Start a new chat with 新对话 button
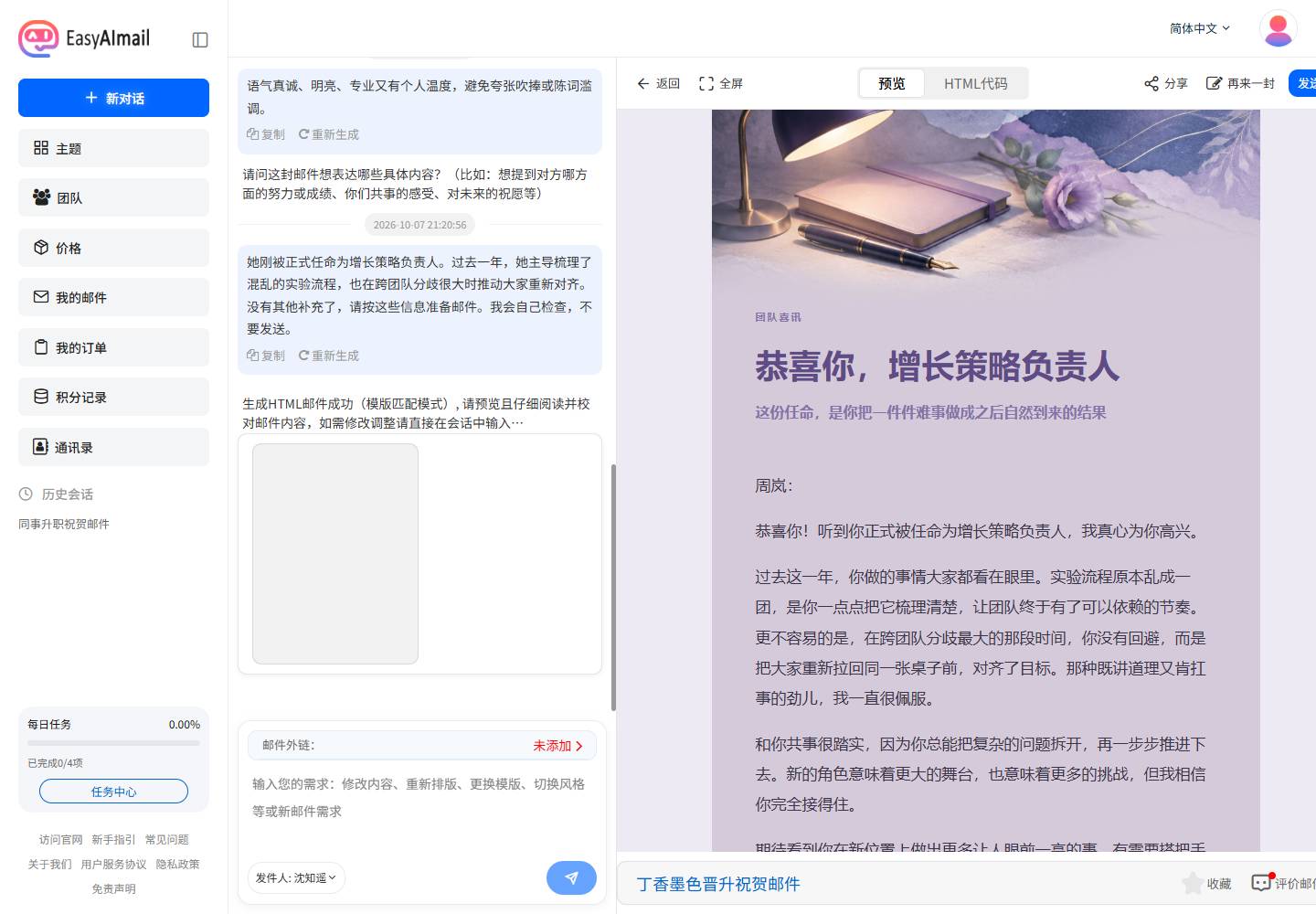Image resolution: width=1316 pixels, height=914 pixels. coord(113,98)
